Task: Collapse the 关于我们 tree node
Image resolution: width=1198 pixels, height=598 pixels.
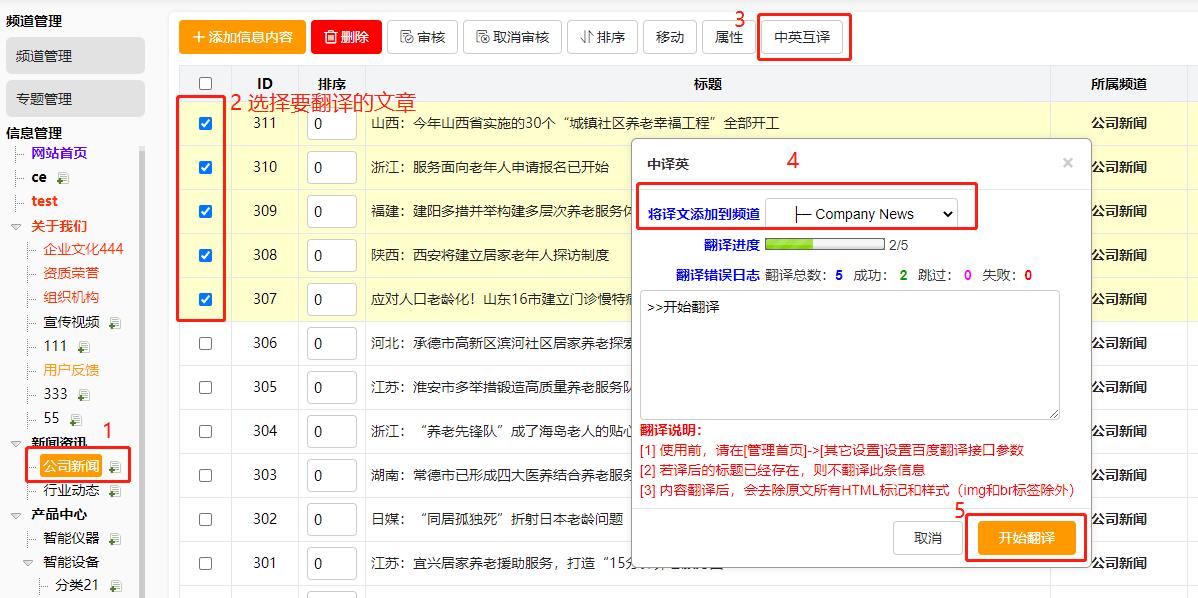Action: click(x=16, y=227)
